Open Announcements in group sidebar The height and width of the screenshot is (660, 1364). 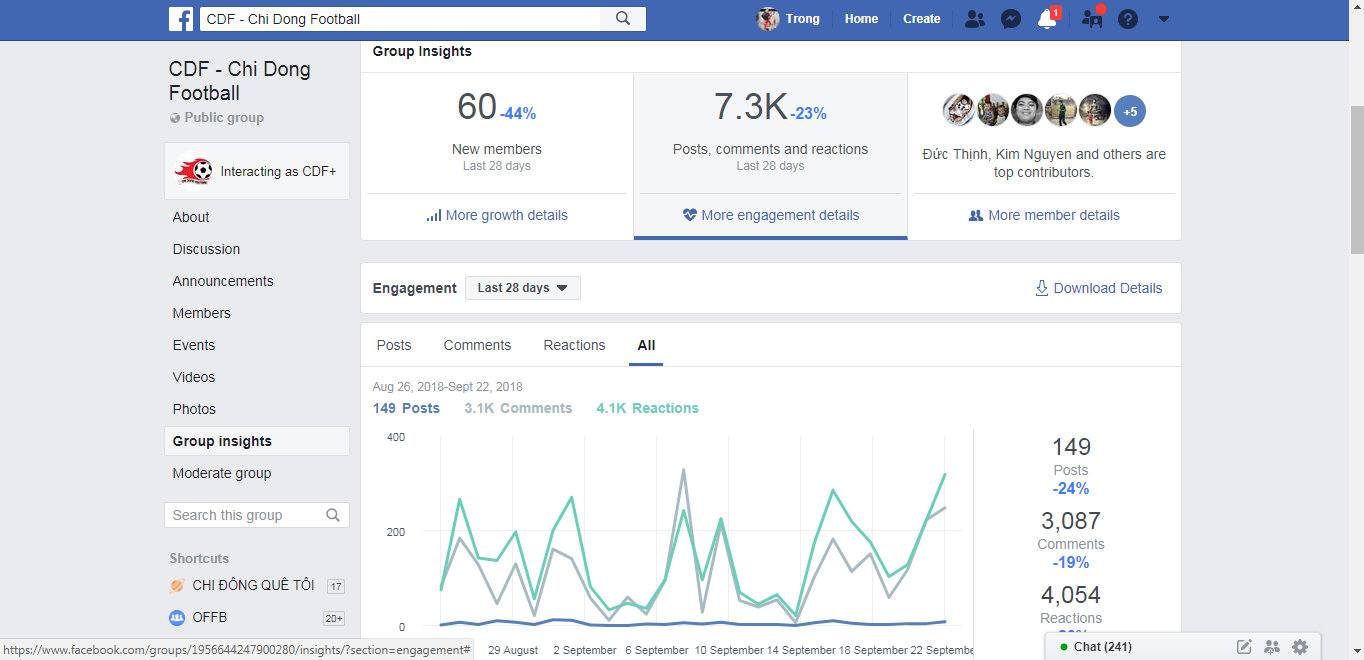click(223, 281)
